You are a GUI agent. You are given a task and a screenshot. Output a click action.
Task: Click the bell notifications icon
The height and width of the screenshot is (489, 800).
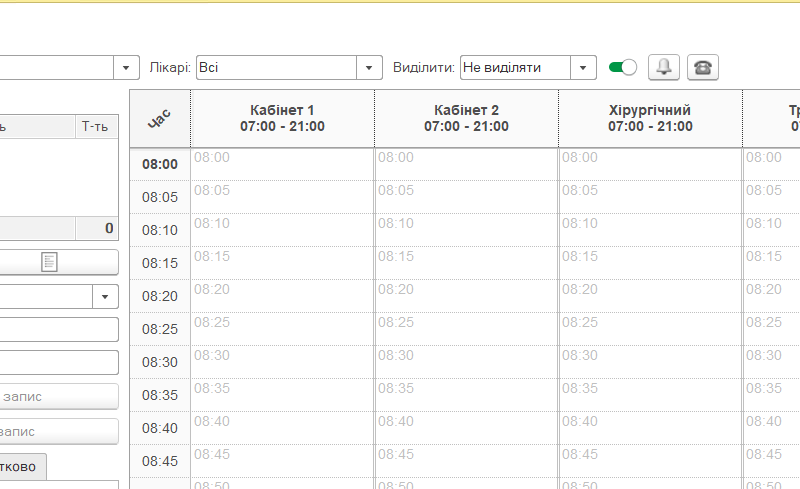point(664,67)
